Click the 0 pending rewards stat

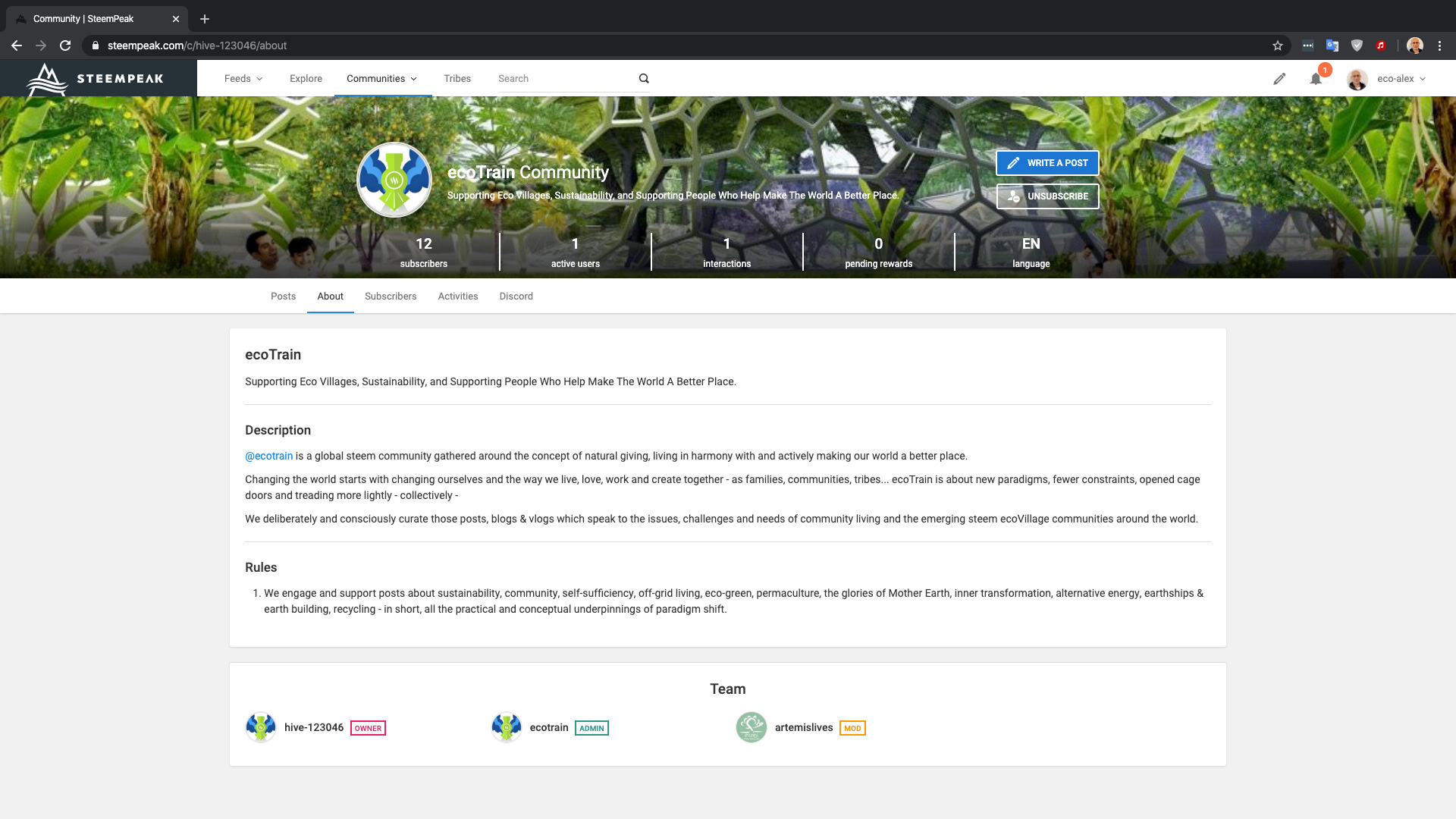[x=879, y=252]
